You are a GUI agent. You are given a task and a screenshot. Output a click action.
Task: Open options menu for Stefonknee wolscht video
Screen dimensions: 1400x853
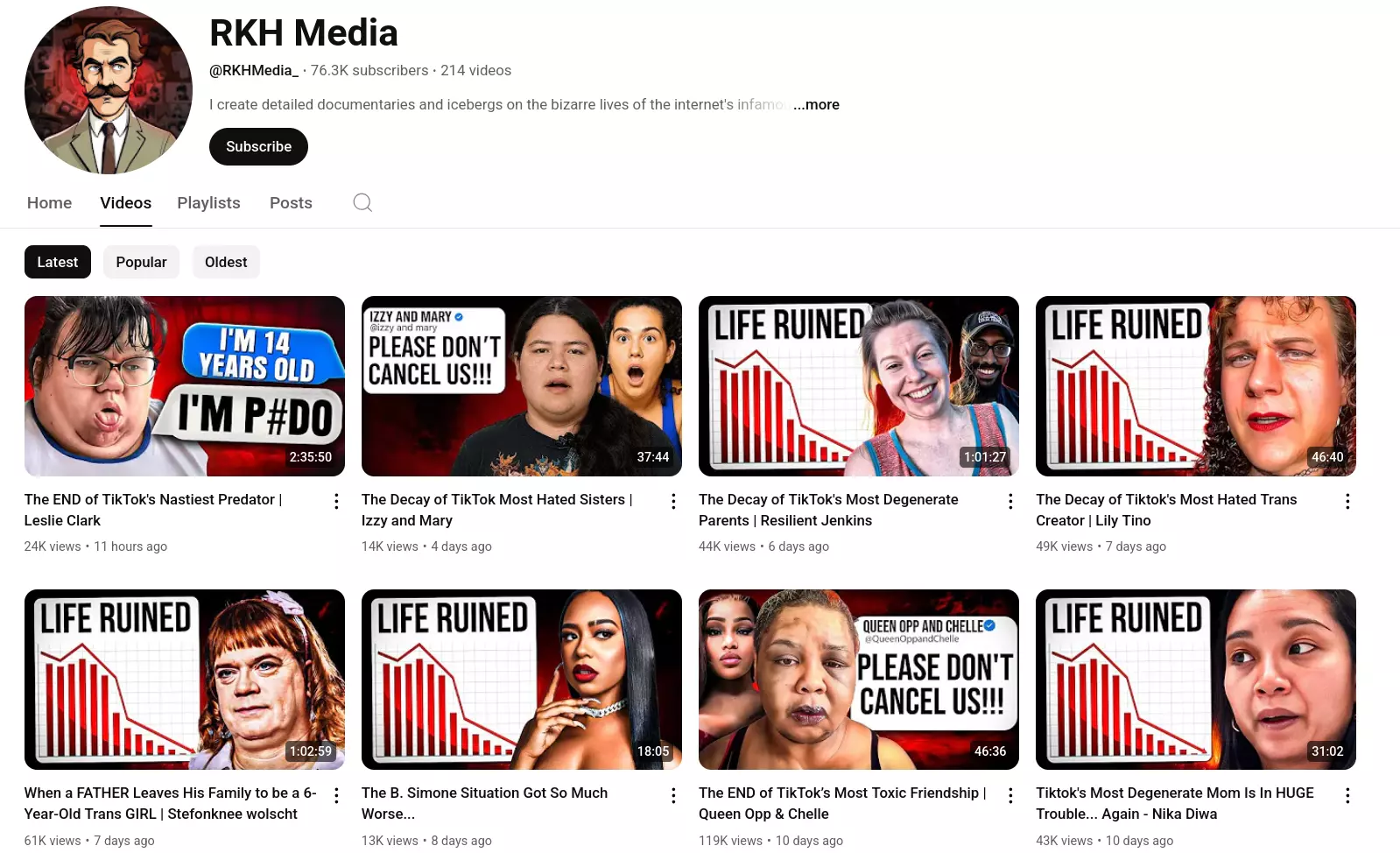336,795
